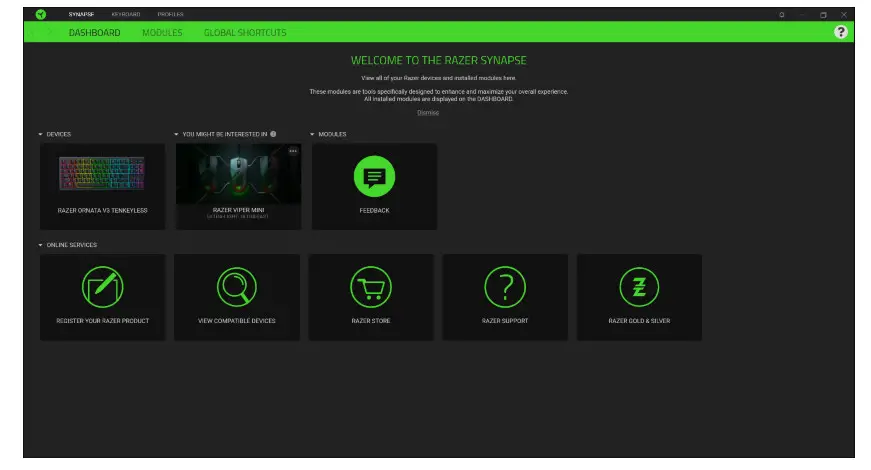Click the Razer Support label
871x470 pixels.
pos(505,321)
